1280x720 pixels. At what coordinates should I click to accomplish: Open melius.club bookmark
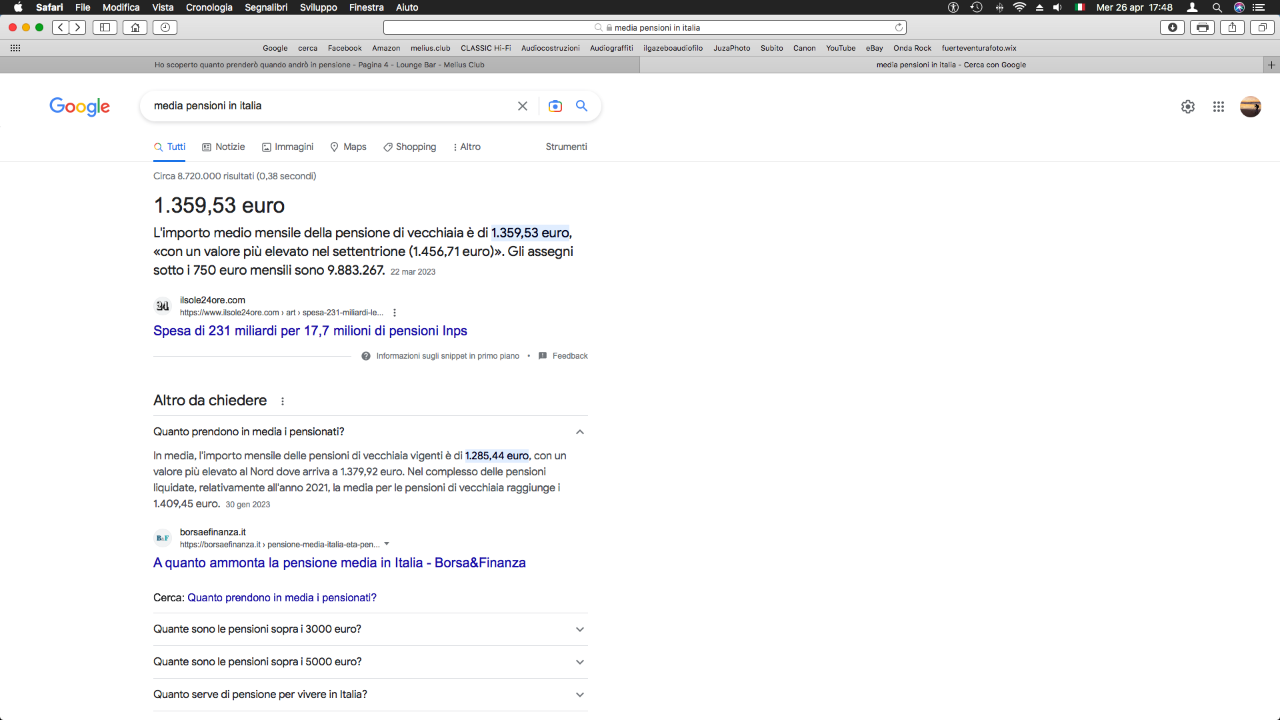point(430,48)
